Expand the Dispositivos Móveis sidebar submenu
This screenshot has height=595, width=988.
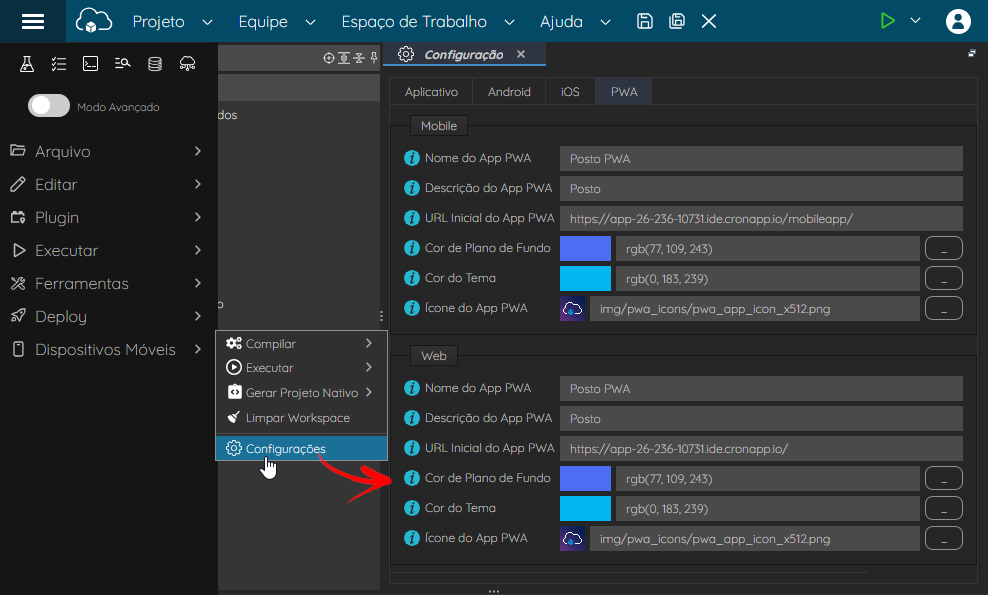tap(198, 349)
